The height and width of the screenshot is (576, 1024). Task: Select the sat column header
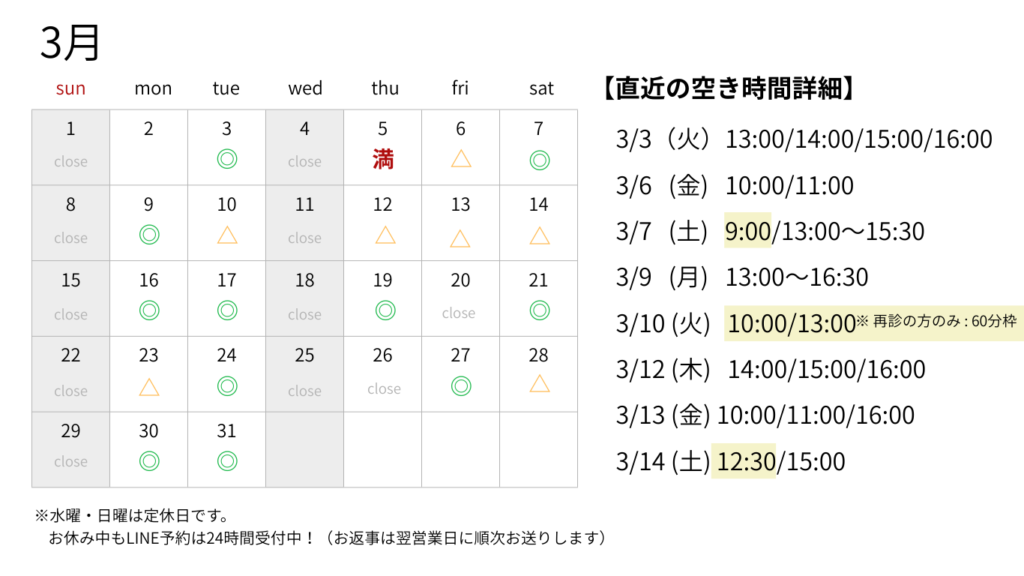tap(541, 88)
